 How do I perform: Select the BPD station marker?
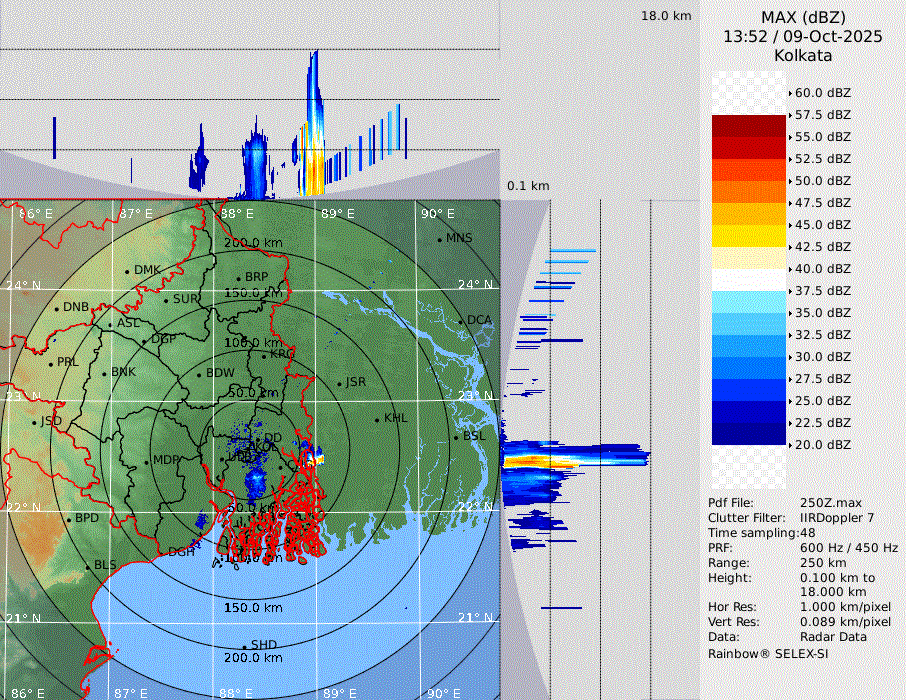point(68,519)
